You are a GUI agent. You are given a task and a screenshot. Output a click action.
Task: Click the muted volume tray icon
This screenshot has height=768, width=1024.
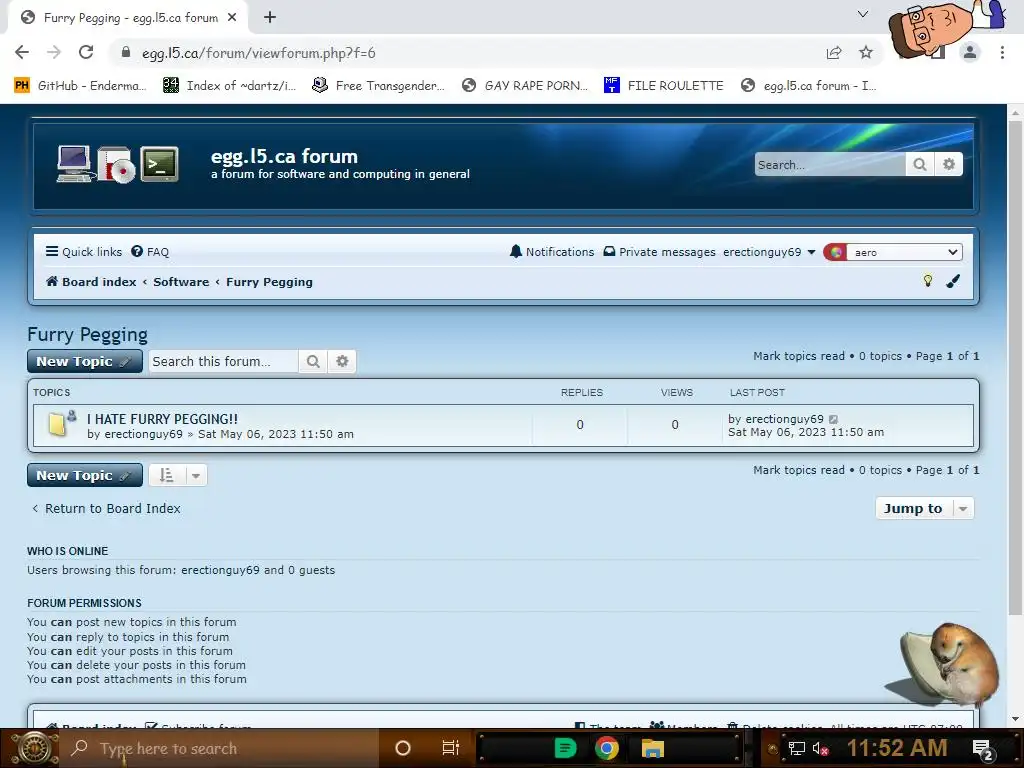point(820,748)
